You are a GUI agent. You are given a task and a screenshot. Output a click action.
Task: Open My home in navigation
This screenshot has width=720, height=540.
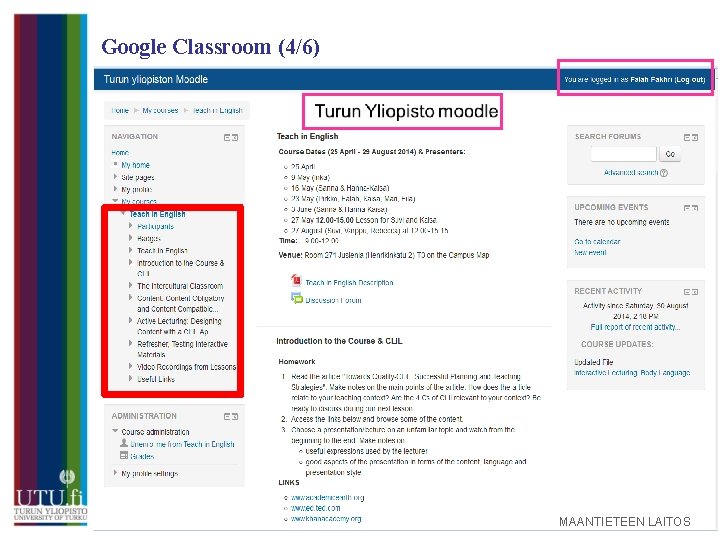tap(135, 165)
